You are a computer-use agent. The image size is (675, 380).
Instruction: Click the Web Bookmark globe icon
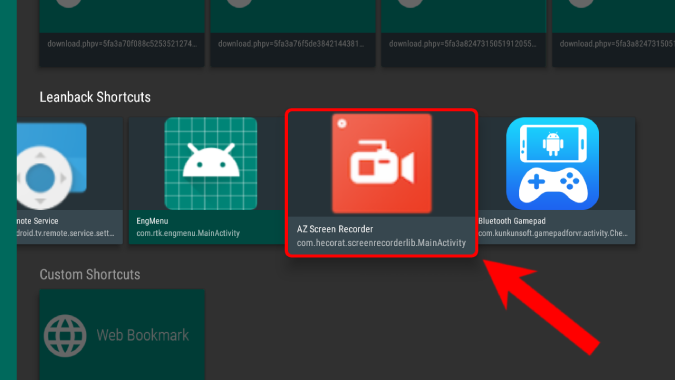coord(65,336)
